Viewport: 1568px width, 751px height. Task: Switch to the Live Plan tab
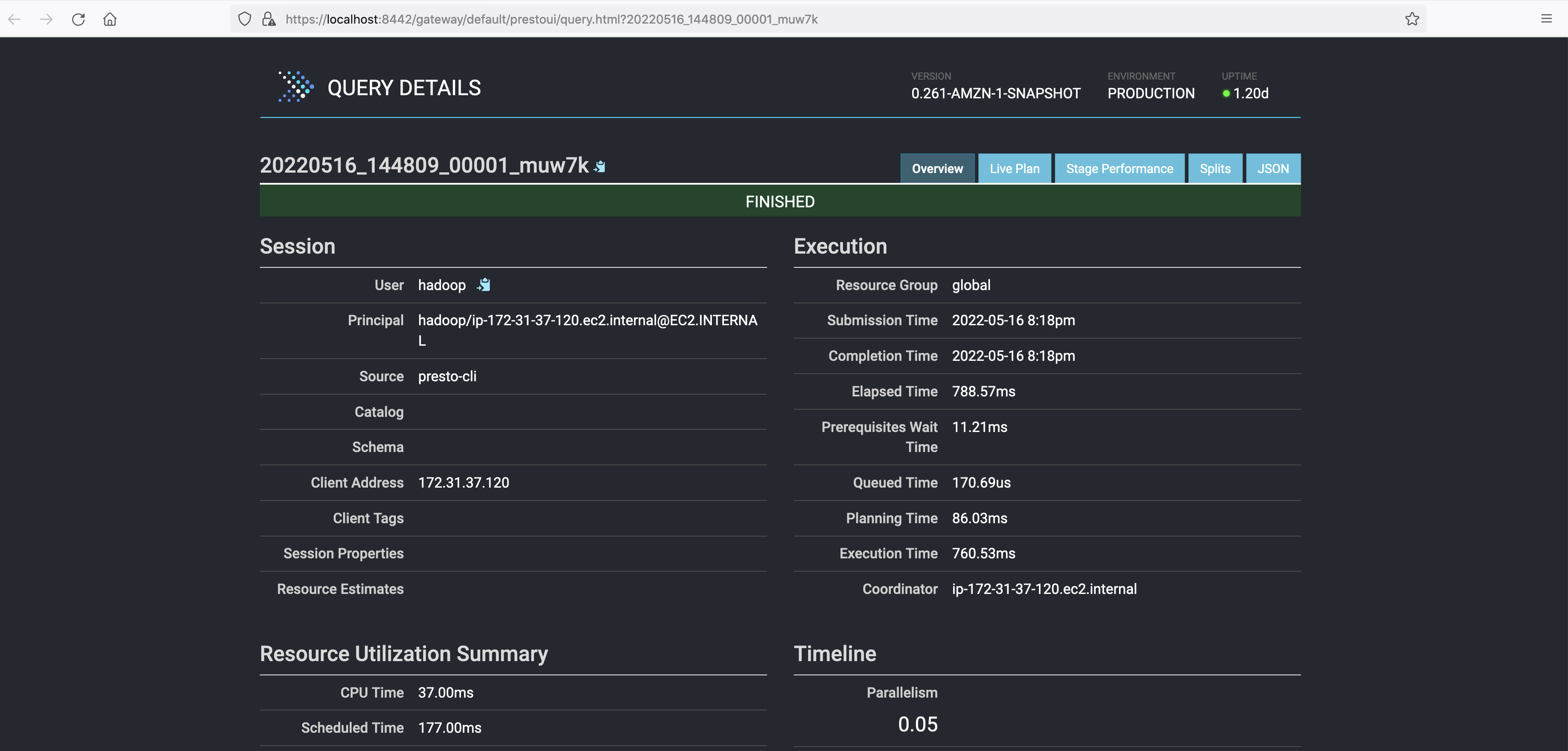(x=1014, y=169)
